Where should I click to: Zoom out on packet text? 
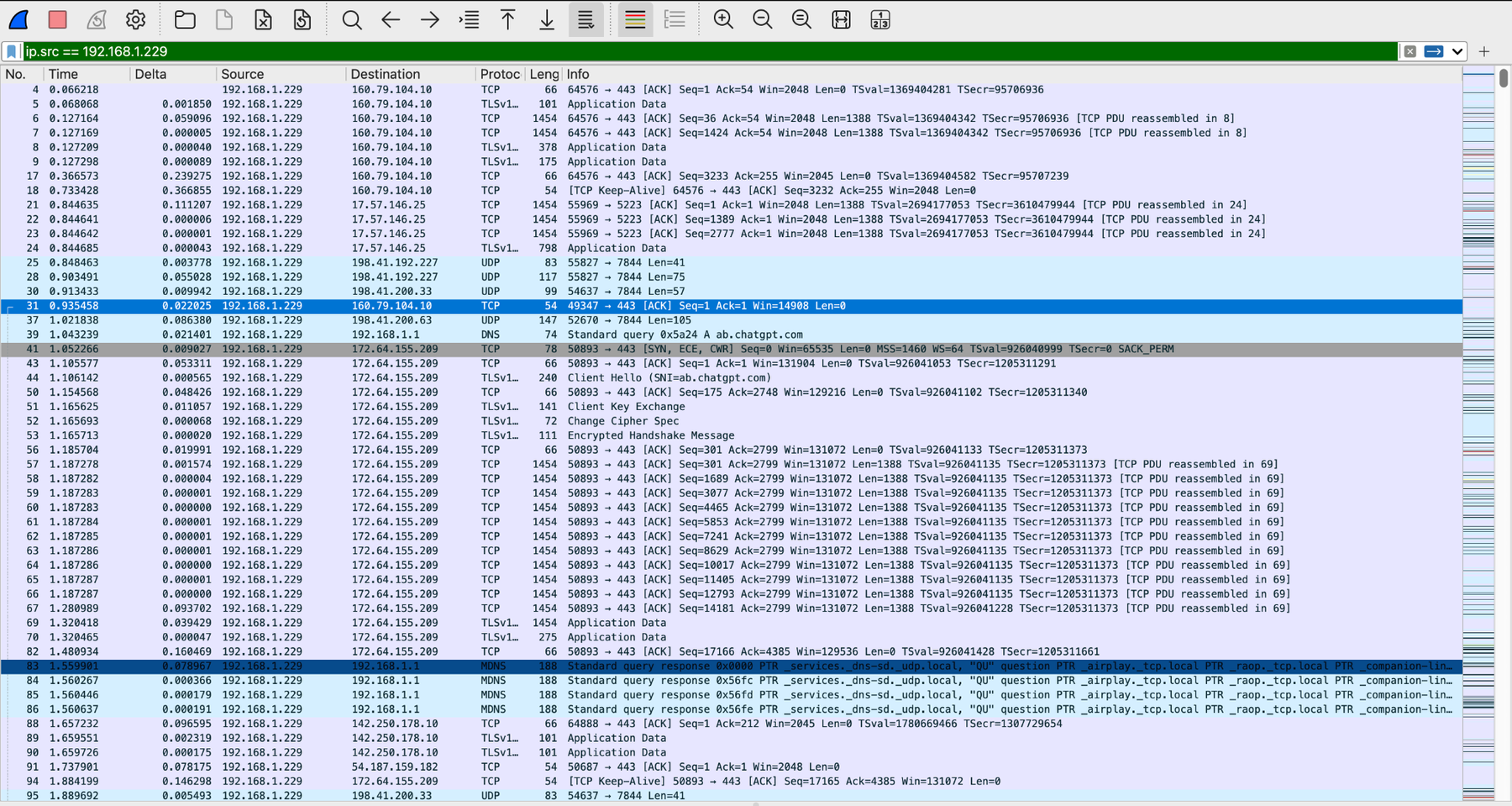(x=763, y=19)
